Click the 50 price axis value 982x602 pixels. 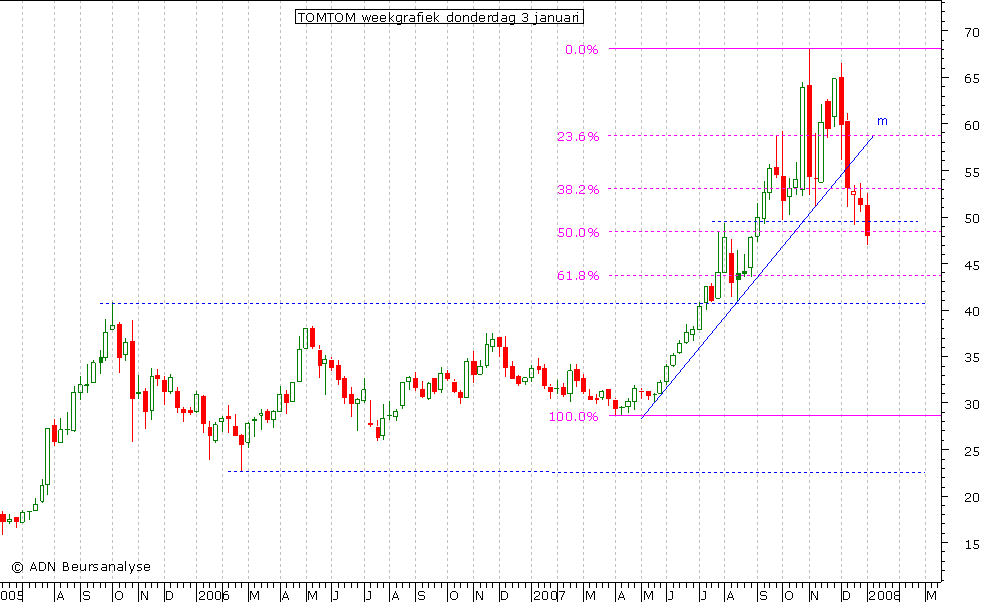[x=971, y=219]
